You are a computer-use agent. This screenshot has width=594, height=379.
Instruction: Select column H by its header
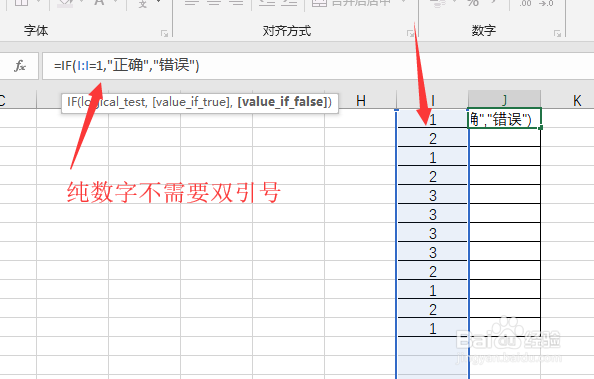click(361, 100)
